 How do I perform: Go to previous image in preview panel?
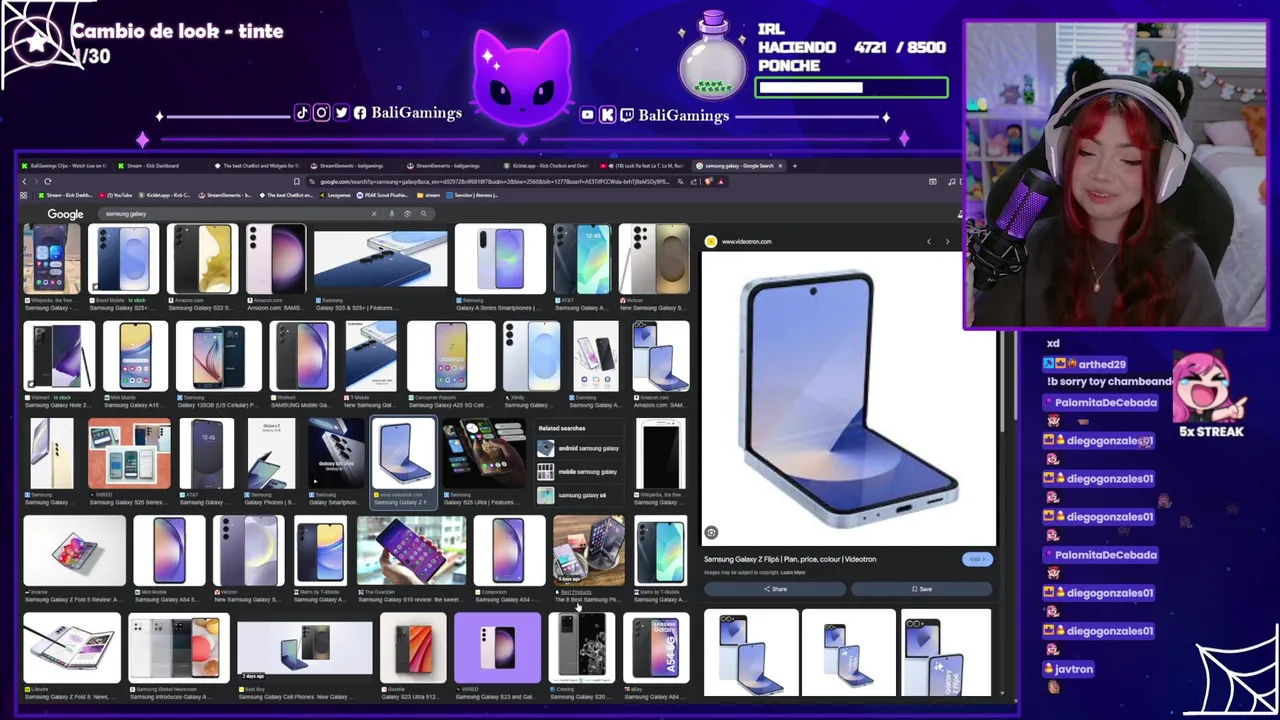[928, 241]
